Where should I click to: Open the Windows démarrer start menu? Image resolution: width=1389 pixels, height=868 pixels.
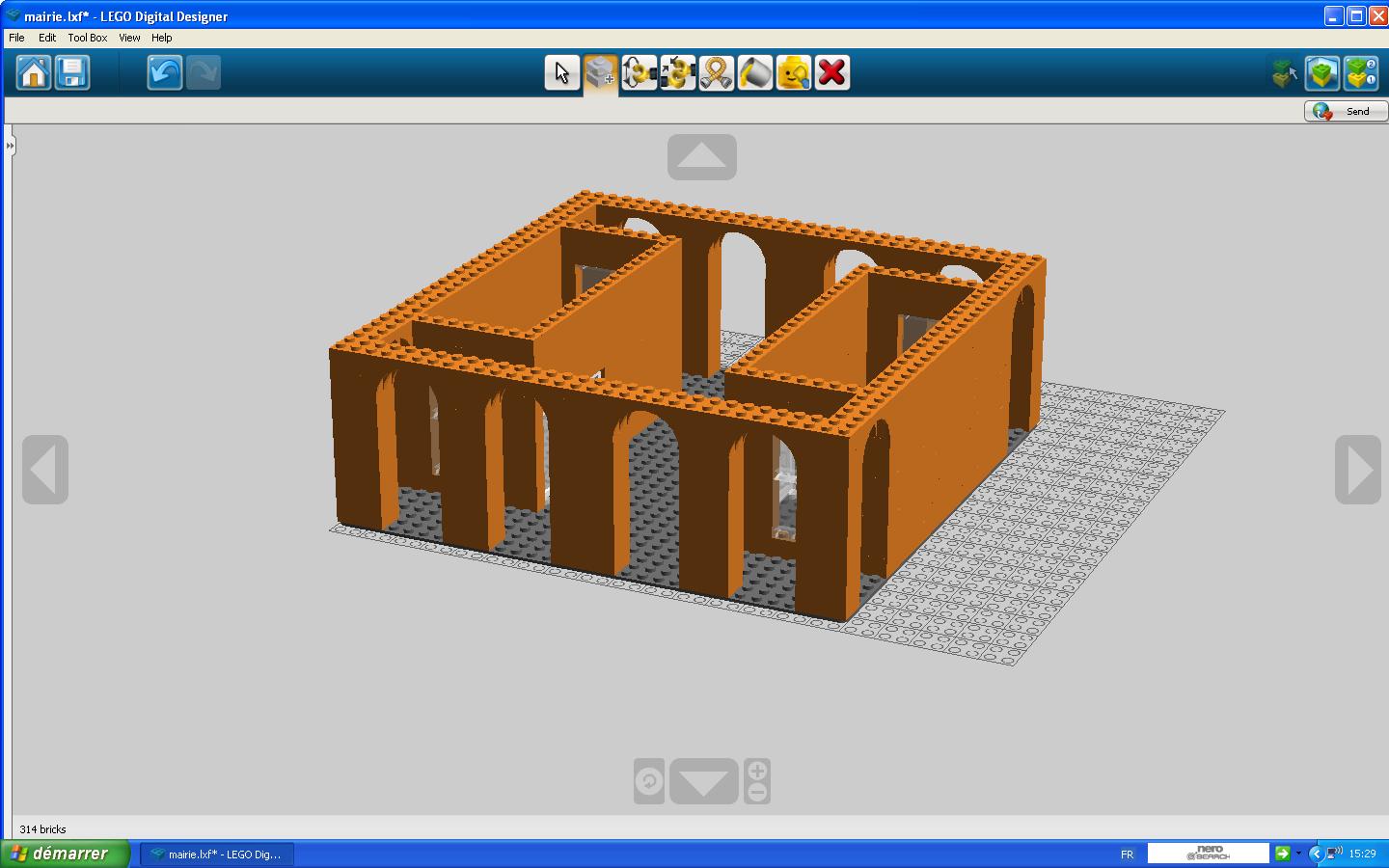coord(65,854)
